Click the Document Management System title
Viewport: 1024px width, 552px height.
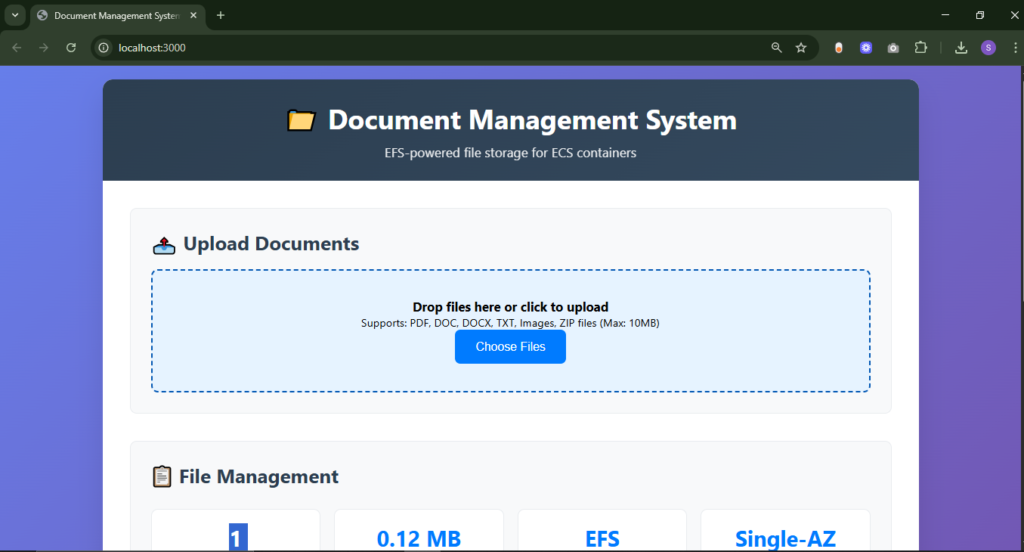[x=532, y=120]
